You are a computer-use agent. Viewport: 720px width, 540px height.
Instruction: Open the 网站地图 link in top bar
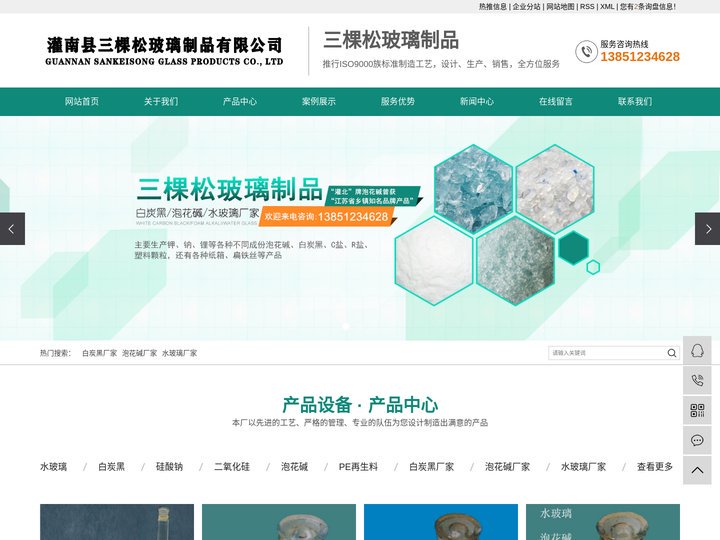[x=560, y=7]
